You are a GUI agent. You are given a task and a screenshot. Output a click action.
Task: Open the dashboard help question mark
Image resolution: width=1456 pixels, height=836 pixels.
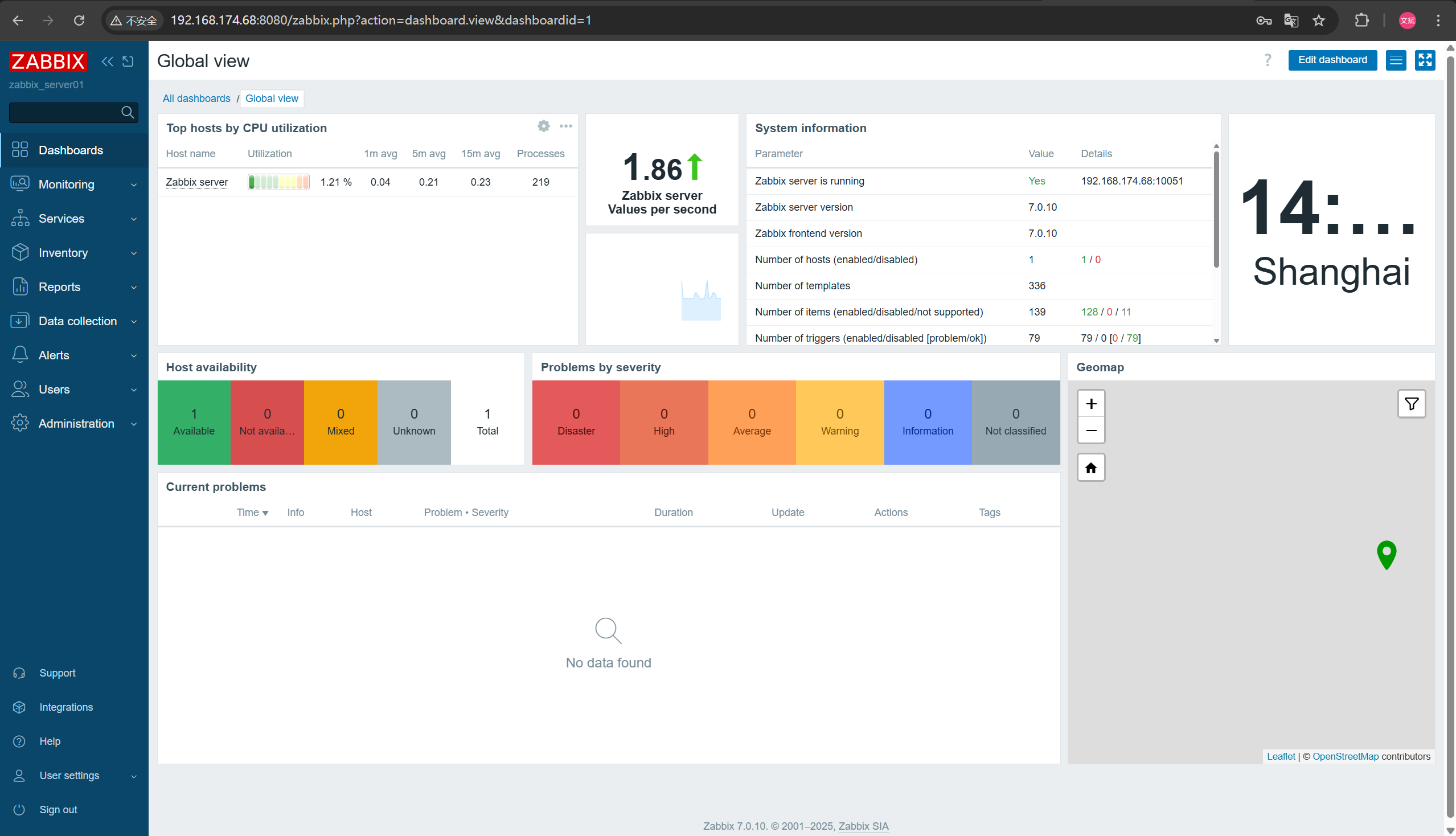tap(1268, 60)
